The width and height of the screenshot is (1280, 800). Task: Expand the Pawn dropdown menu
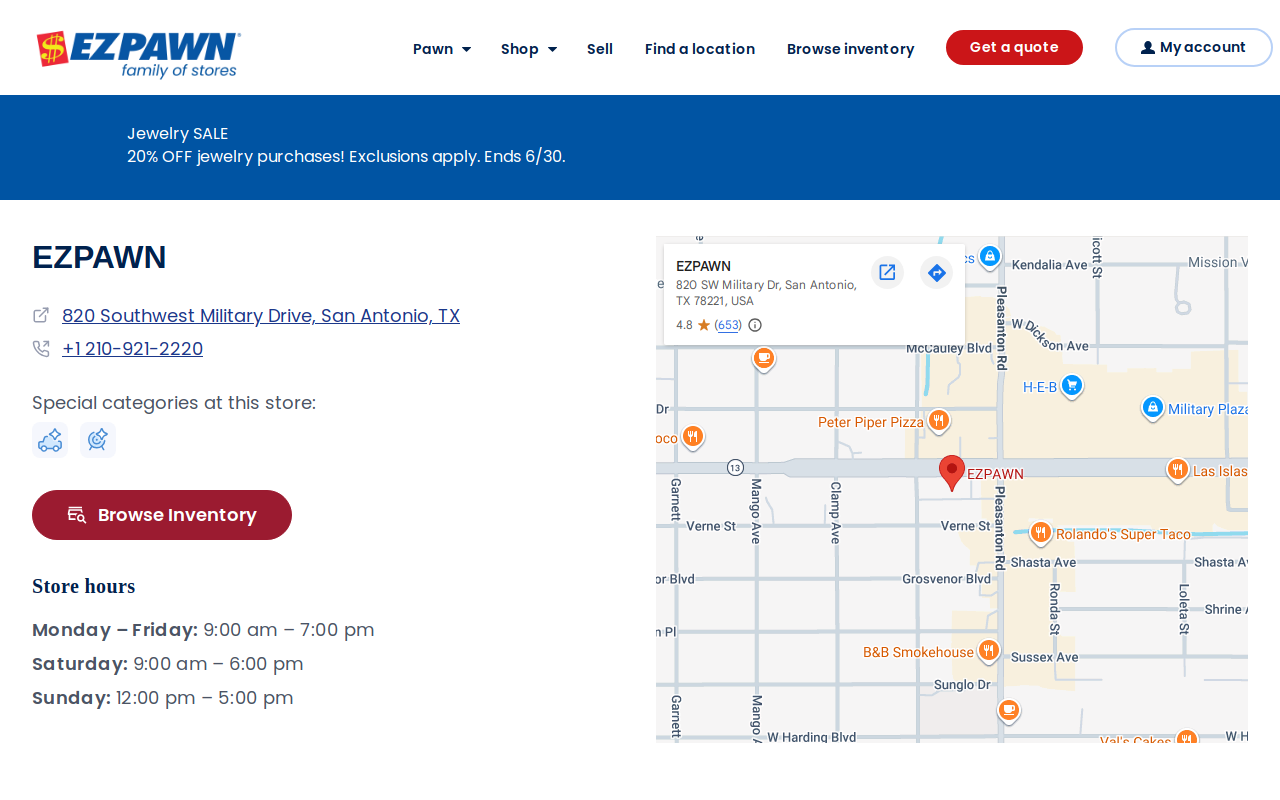[442, 49]
